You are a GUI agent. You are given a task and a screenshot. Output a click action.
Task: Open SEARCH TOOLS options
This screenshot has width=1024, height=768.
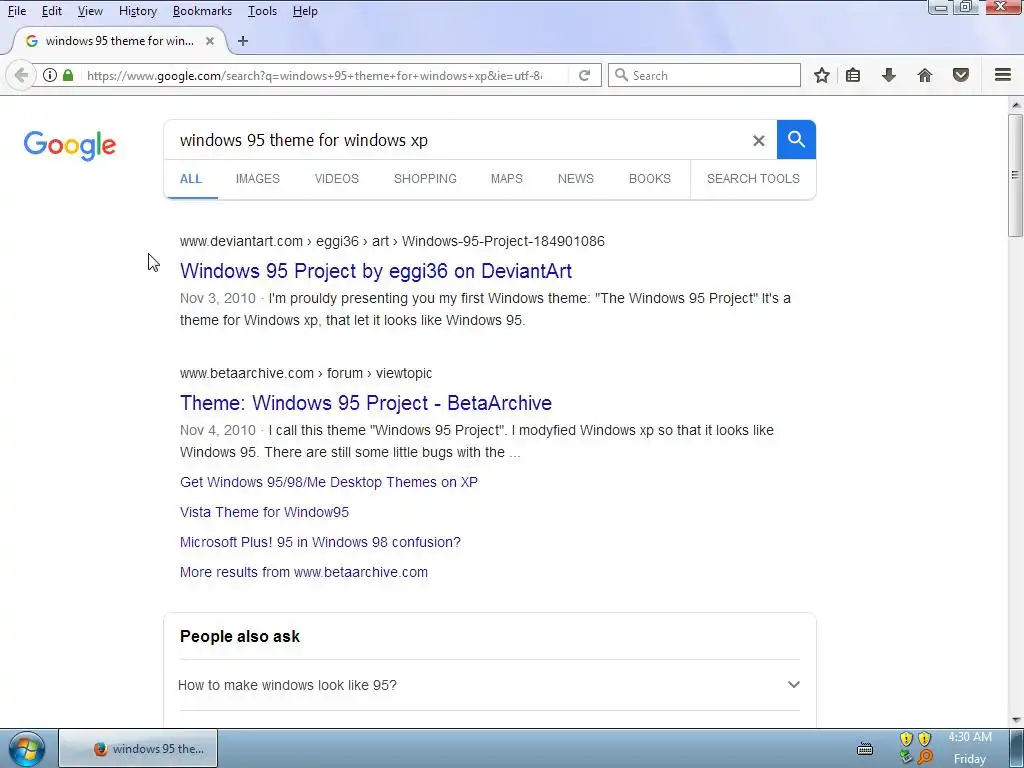click(x=753, y=178)
